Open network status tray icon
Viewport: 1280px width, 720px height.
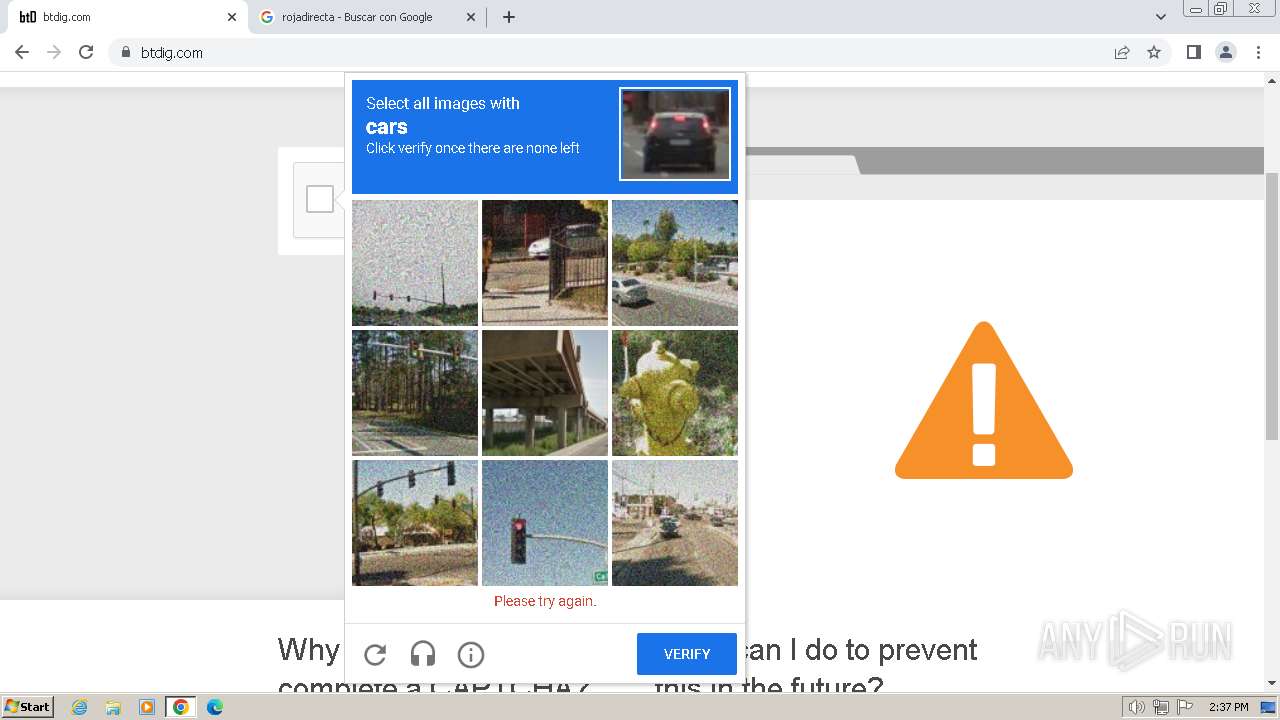(1160, 707)
